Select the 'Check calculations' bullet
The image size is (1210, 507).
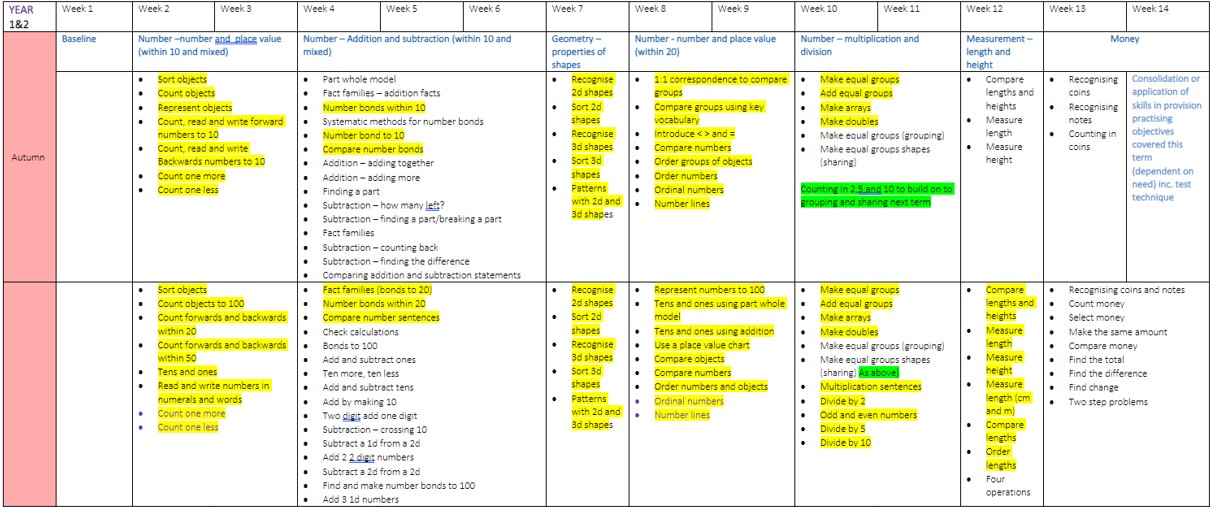pyautogui.click(x=362, y=332)
